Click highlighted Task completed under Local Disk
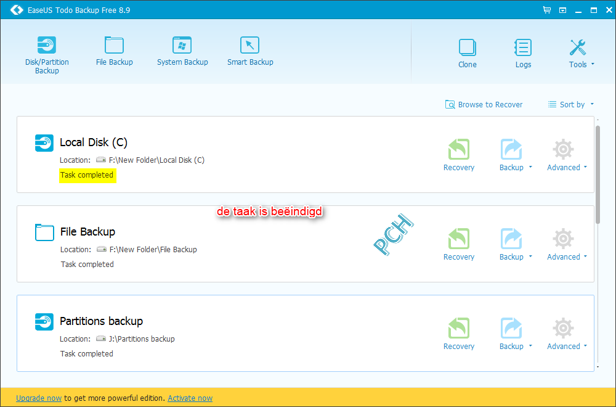The height and width of the screenshot is (408, 616). [88, 176]
